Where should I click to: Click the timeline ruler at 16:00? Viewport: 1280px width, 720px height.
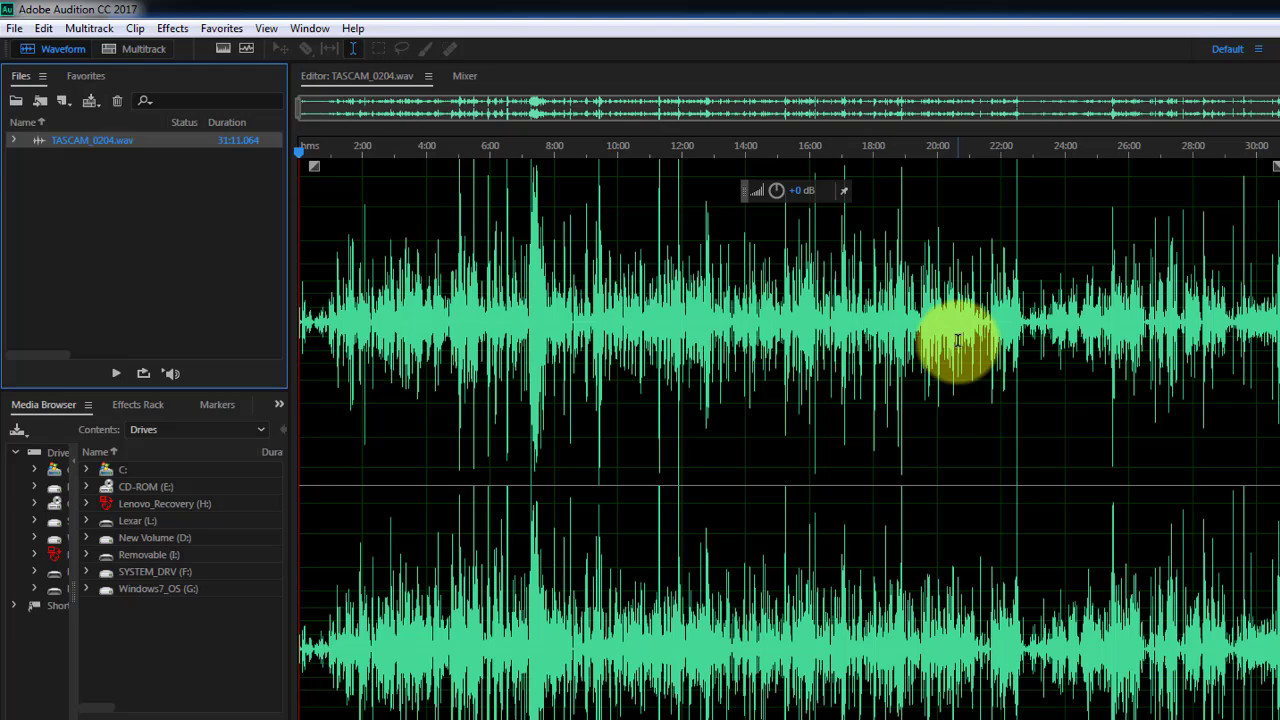[x=810, y=146]
